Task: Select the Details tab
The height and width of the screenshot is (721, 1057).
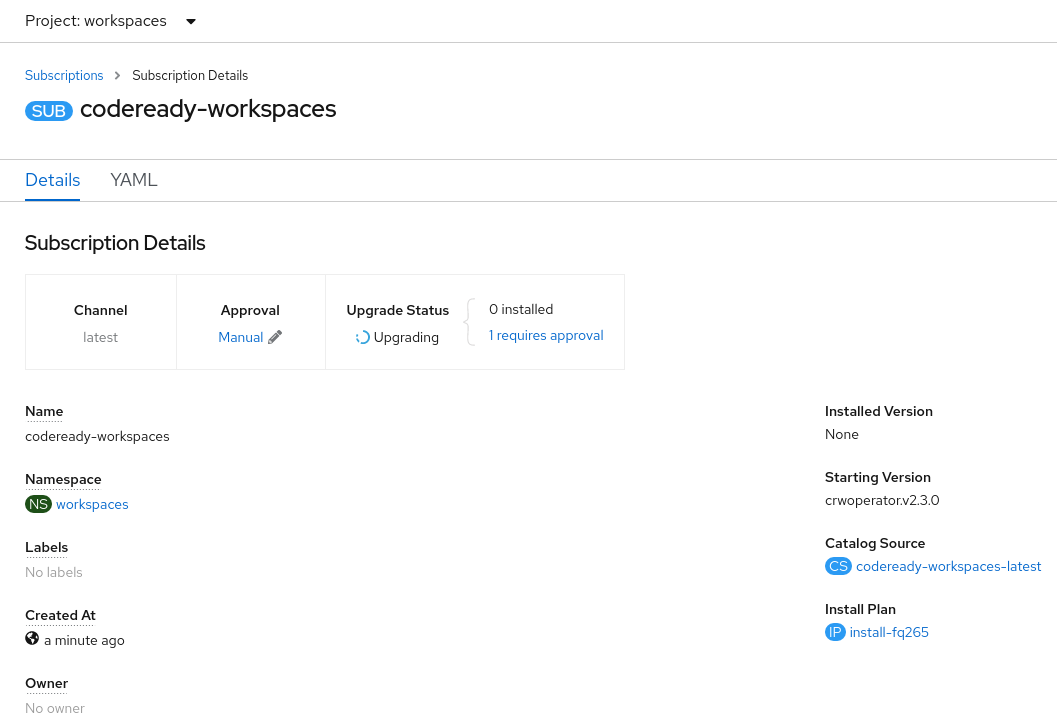Action: pos(53,180)
